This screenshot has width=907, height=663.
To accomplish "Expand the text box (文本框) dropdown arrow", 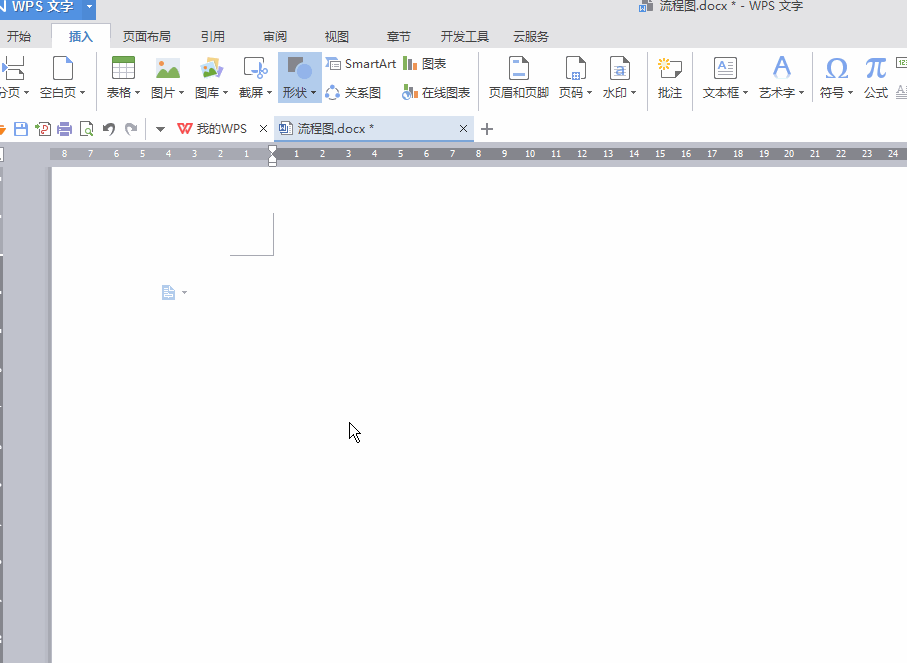I will pos(746,93).
